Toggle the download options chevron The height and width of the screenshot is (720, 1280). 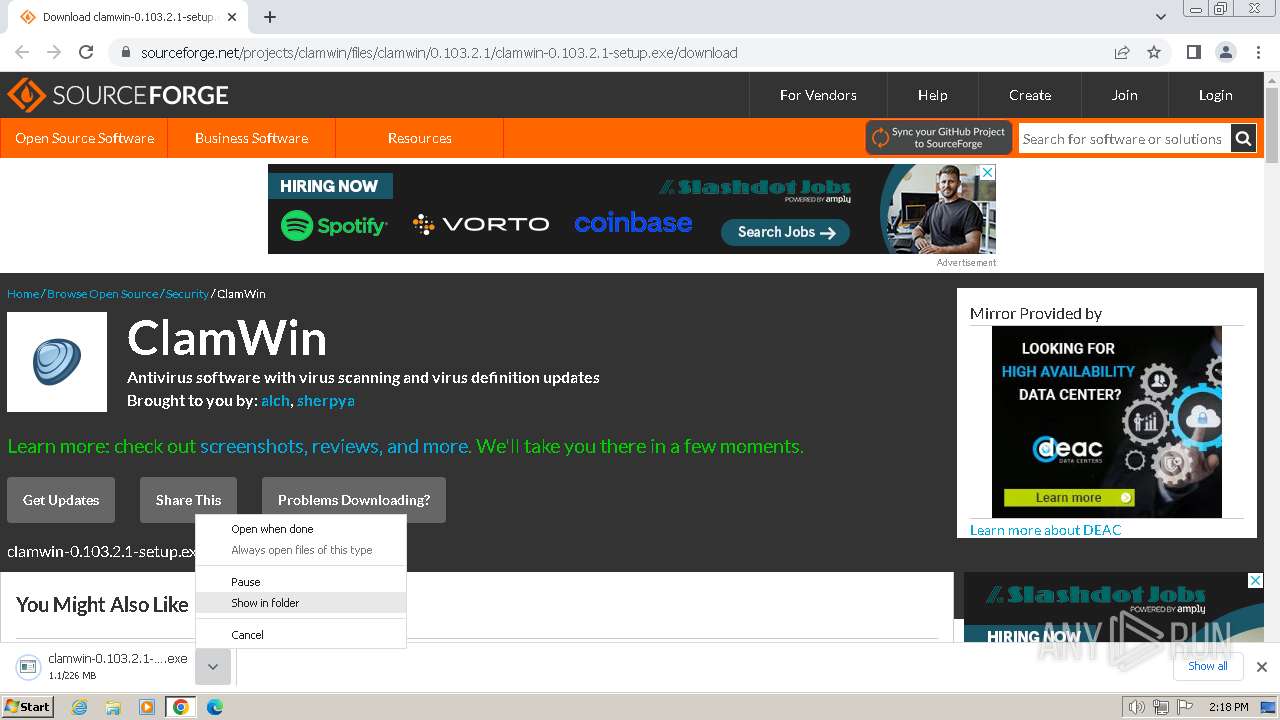213,667
